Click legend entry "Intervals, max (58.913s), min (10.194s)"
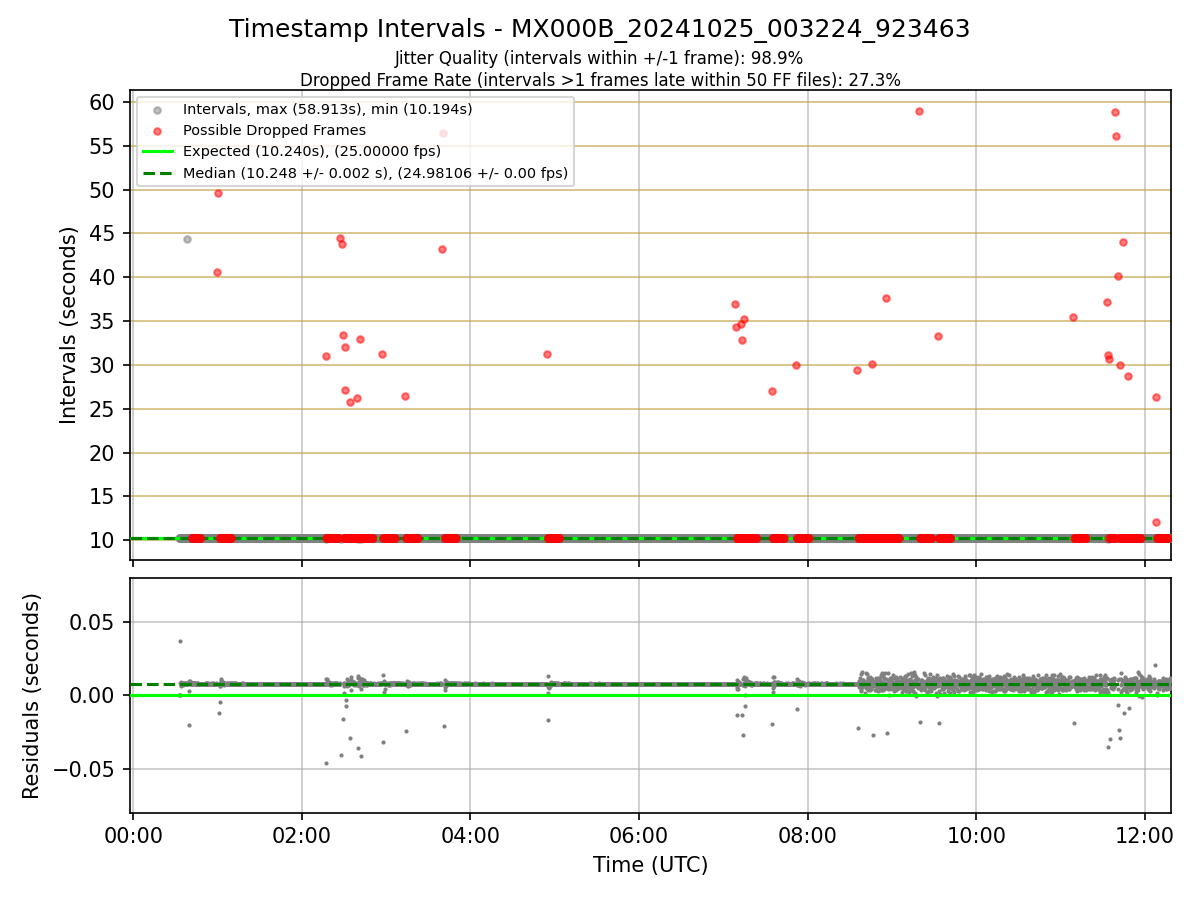The width and height of the screenshot is (1200, 900). coord(327,109)
